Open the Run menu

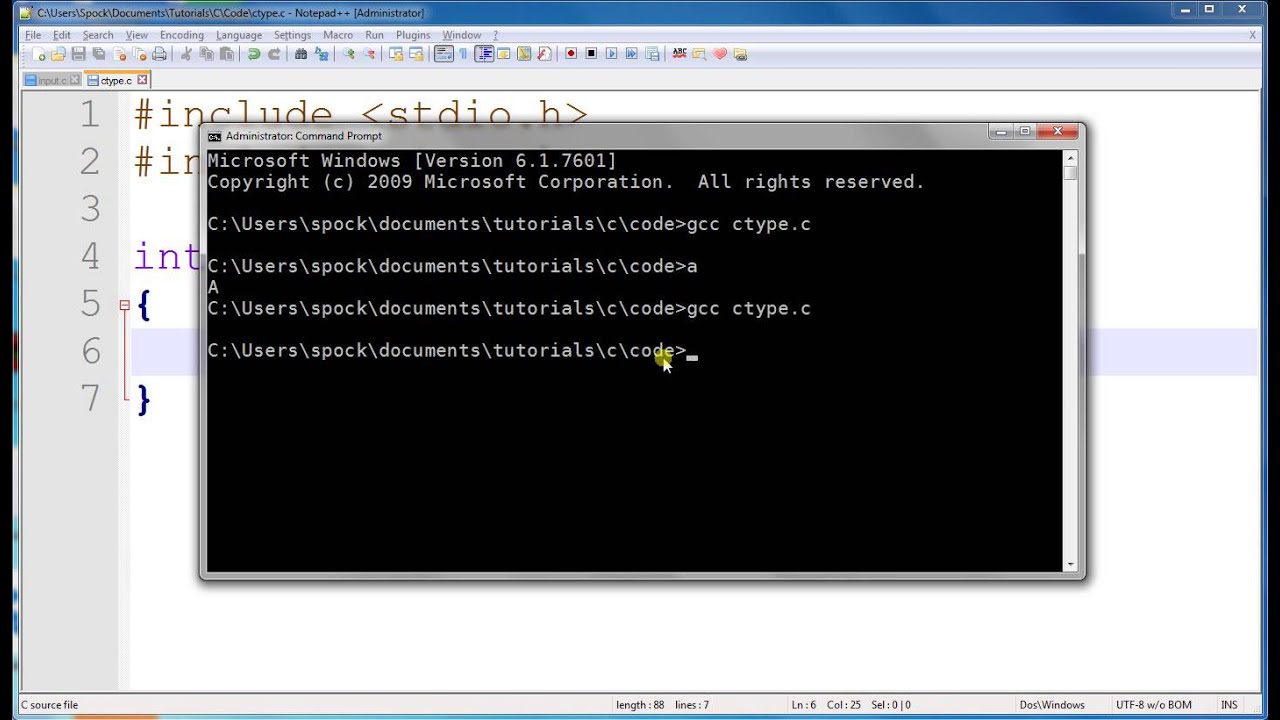coord(374,35)
